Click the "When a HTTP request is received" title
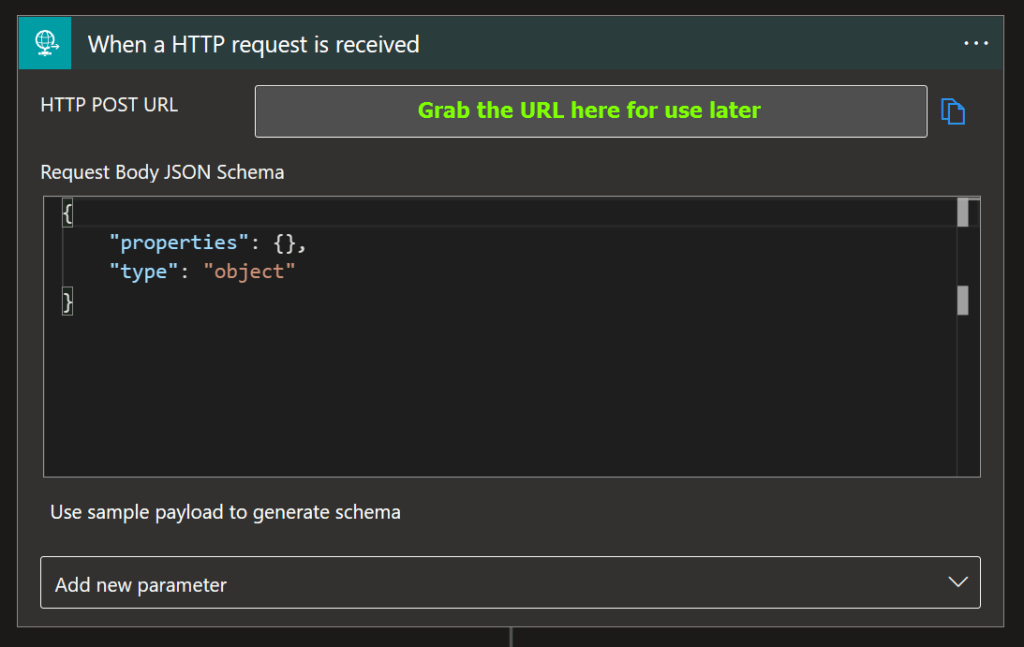This screenshot has width=1024, height=647. pyautogui.click(x=253, y=44)
